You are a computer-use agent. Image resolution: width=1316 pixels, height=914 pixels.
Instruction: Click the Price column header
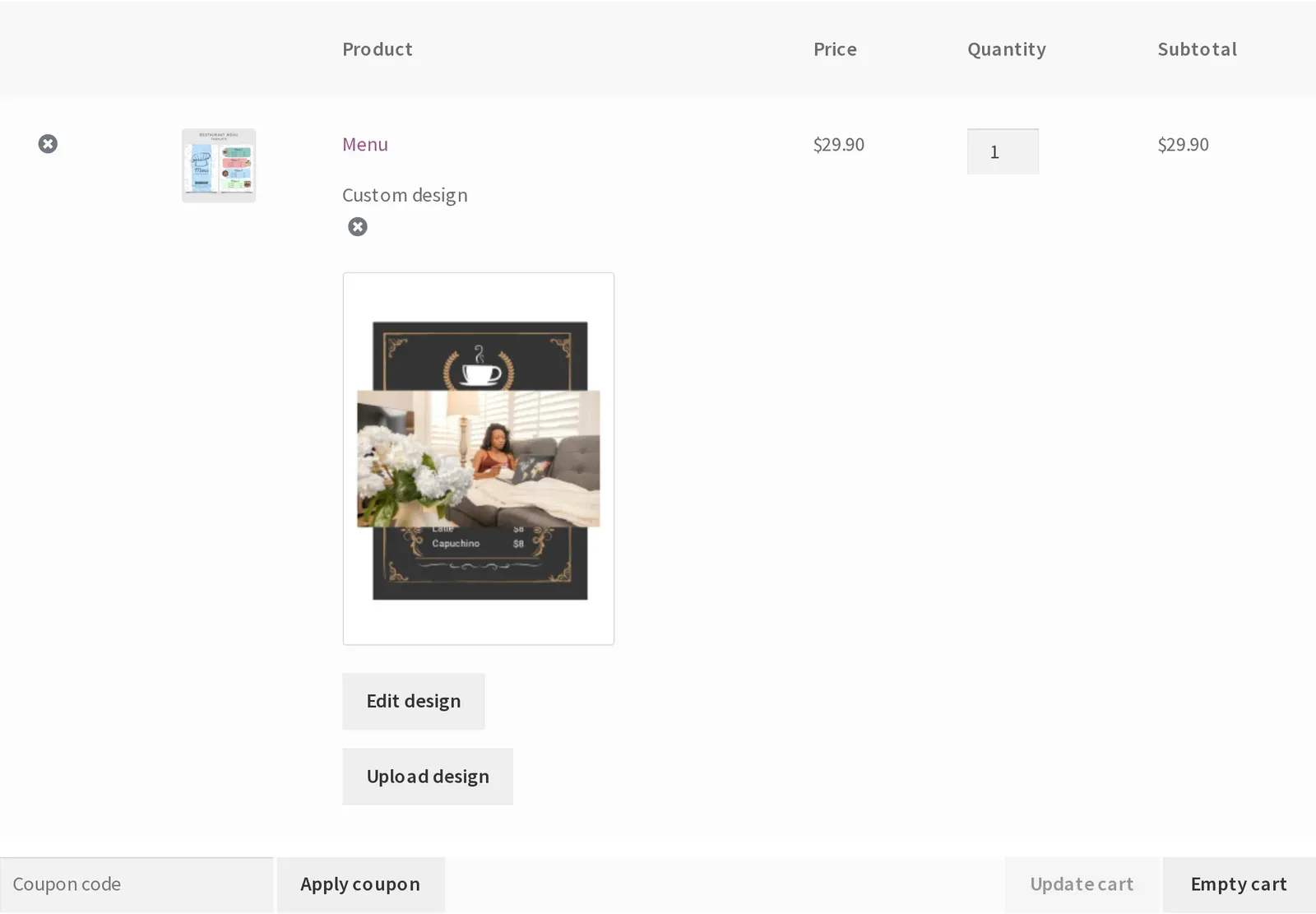click(x=835, y=49)
